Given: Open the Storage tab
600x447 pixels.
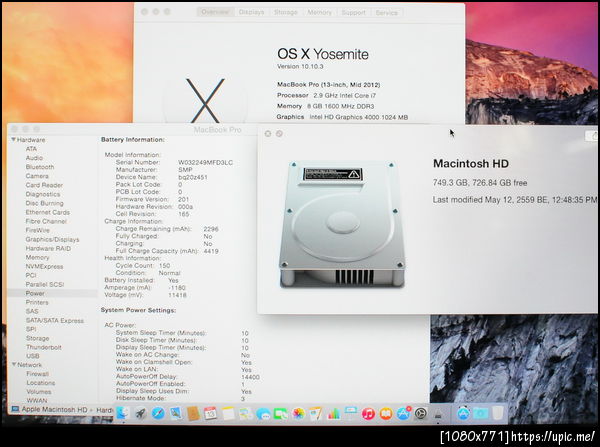Looking at the screenshot, I should [x=285, y=12].
